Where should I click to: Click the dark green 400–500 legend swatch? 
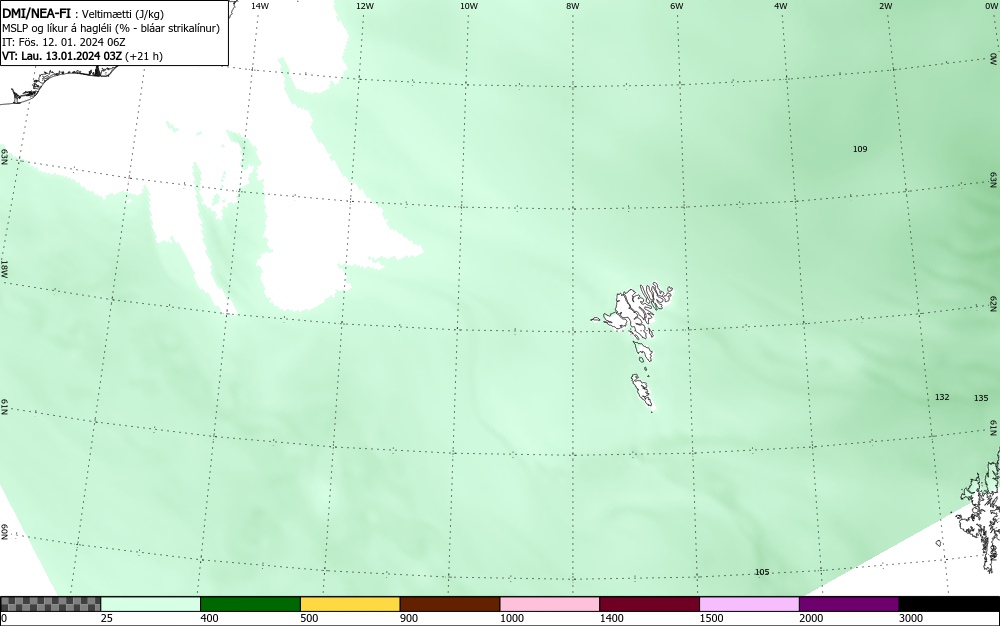pos(250,604)
